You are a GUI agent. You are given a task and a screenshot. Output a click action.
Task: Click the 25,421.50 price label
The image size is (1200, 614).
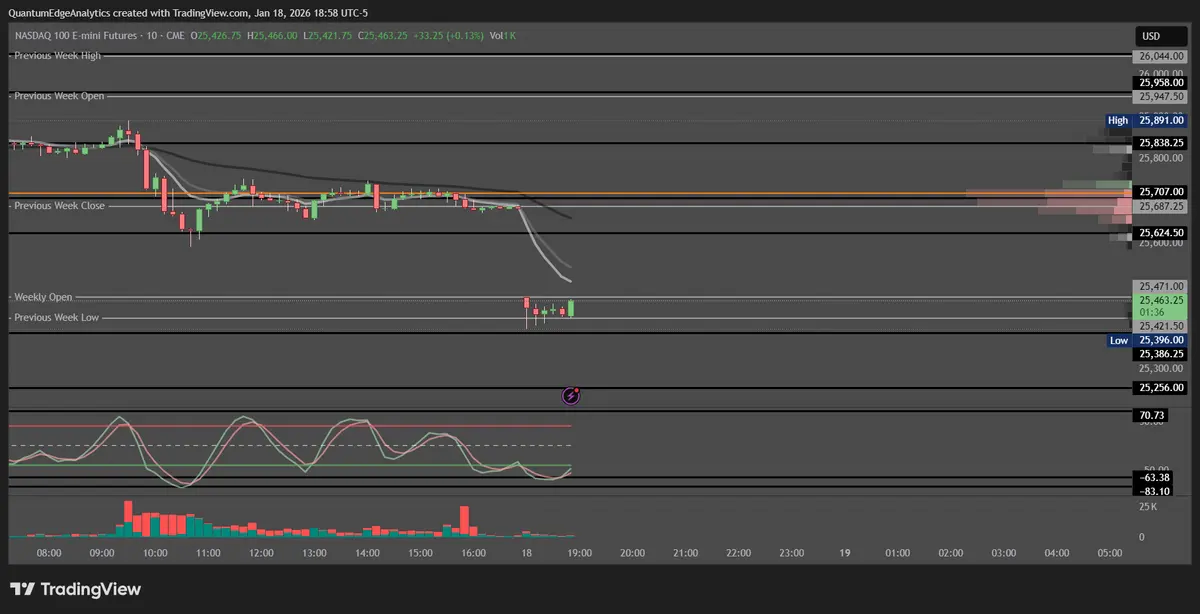click(x=1160, y=326)
